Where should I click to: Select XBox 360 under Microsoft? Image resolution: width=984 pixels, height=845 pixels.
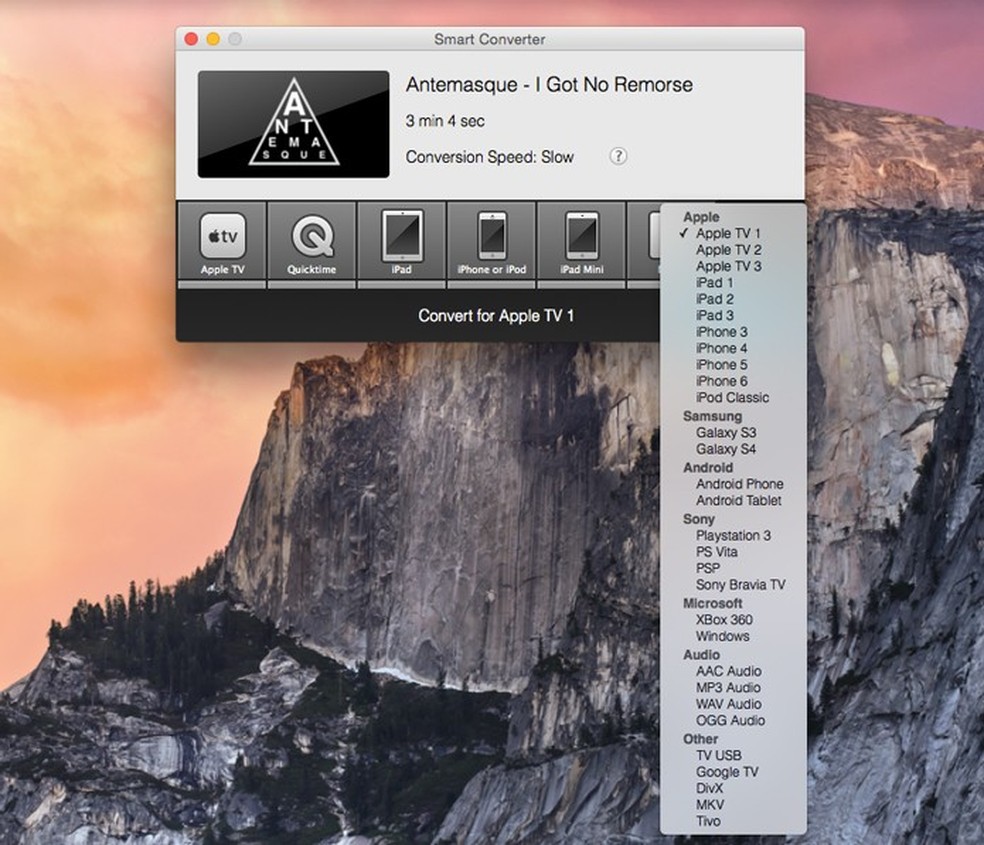pos(733,619)
